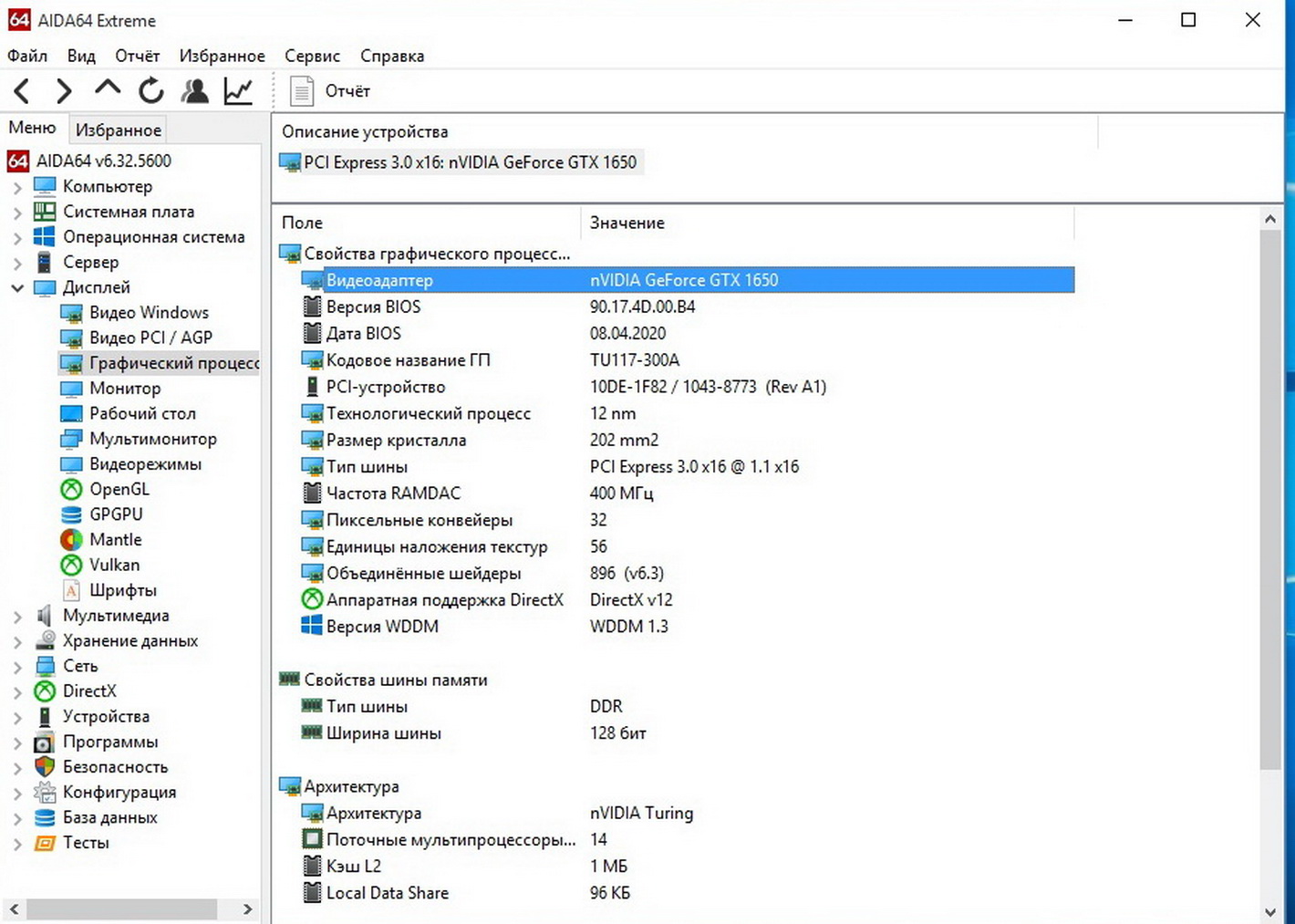The image size is (1295, 924).
Task: Click the Версия WDDM Windows icon
Action: pos(312,626)
